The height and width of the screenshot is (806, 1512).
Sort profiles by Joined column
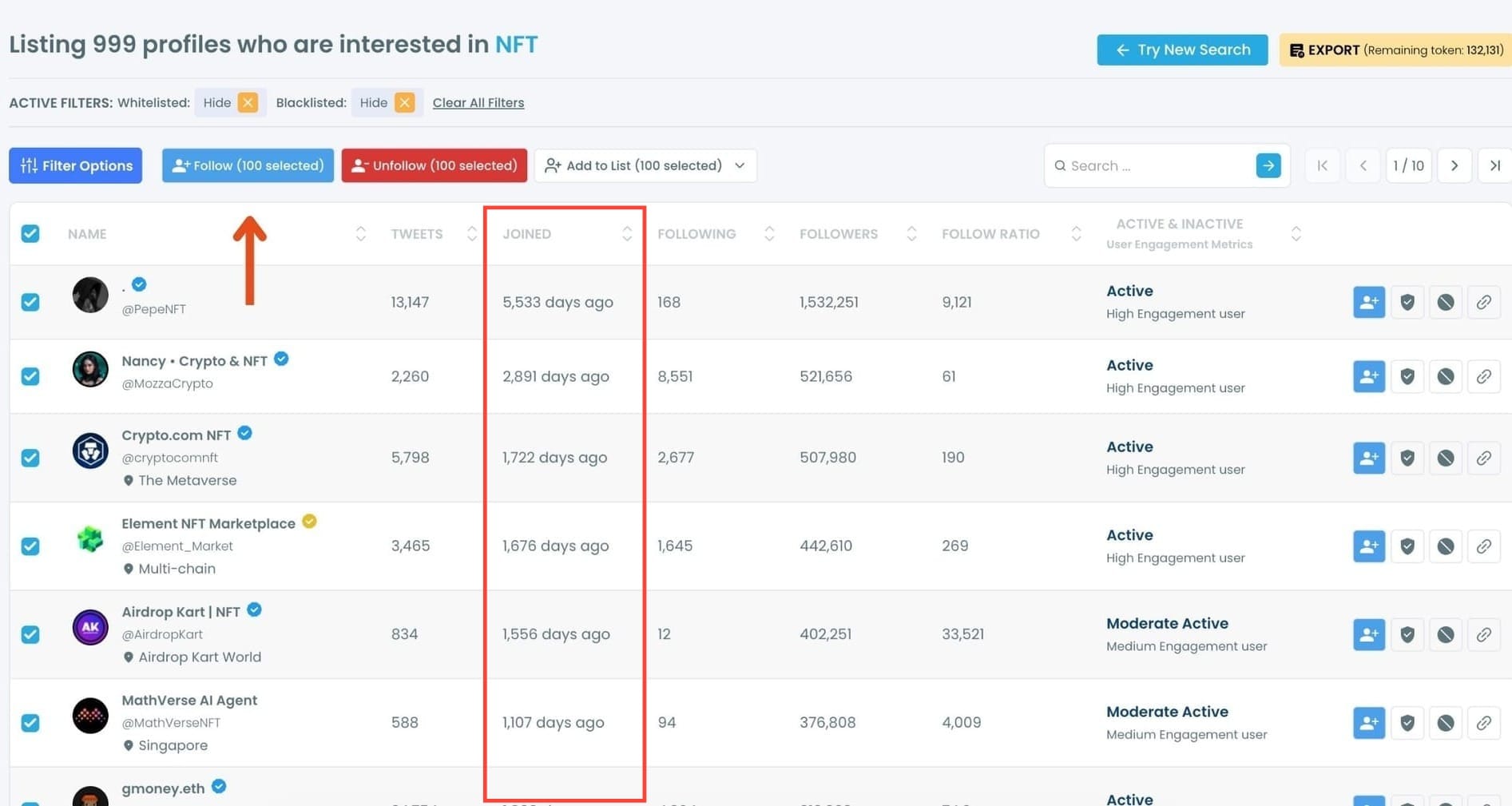pyautogui.click(x=626, y=233)
